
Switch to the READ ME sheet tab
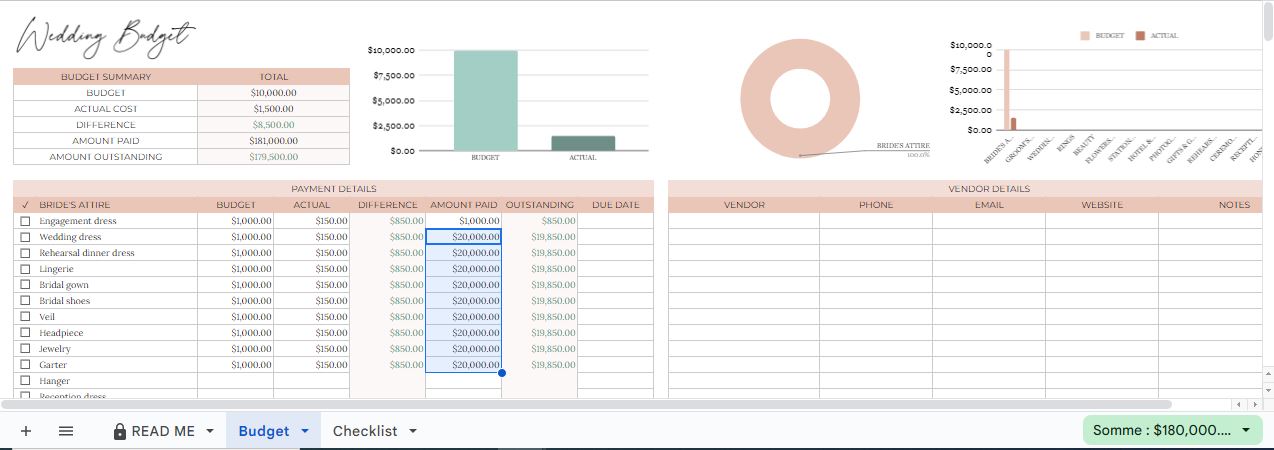(x=163, y=431)
